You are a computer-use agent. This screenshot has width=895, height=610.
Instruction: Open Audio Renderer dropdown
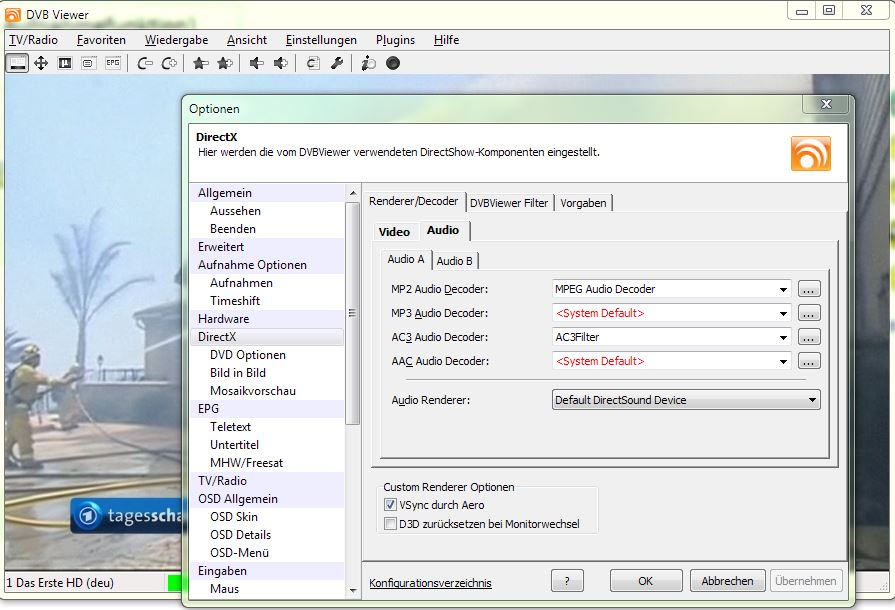[686, 400]
